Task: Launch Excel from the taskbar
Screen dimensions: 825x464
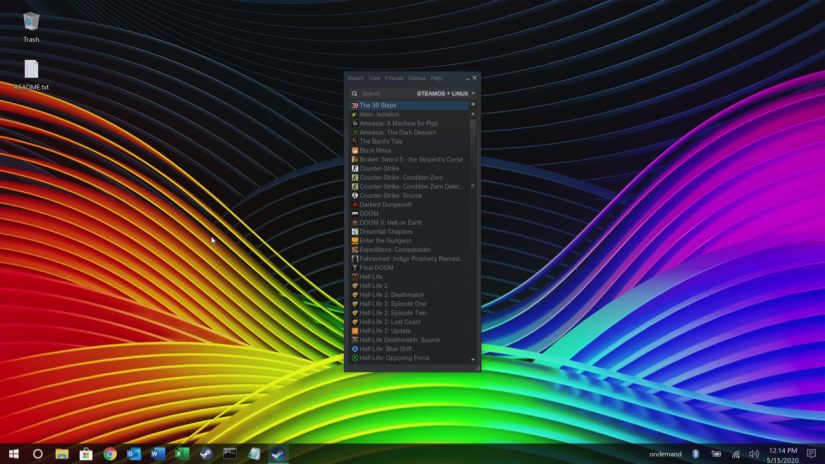Action: (182, 454)
